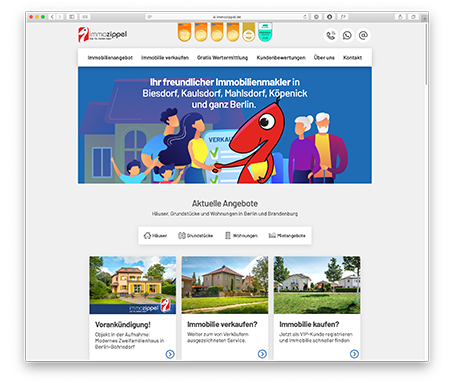
Task: Open the Kontakt menu item
Action: [352, 58]
